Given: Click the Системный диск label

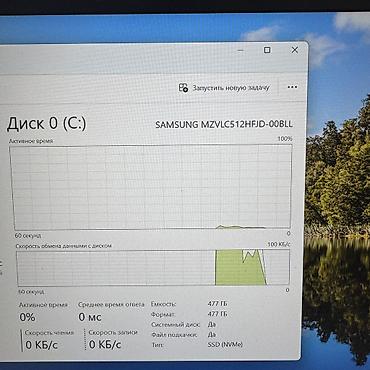Looking at the screenshot, I should point(175,324).
